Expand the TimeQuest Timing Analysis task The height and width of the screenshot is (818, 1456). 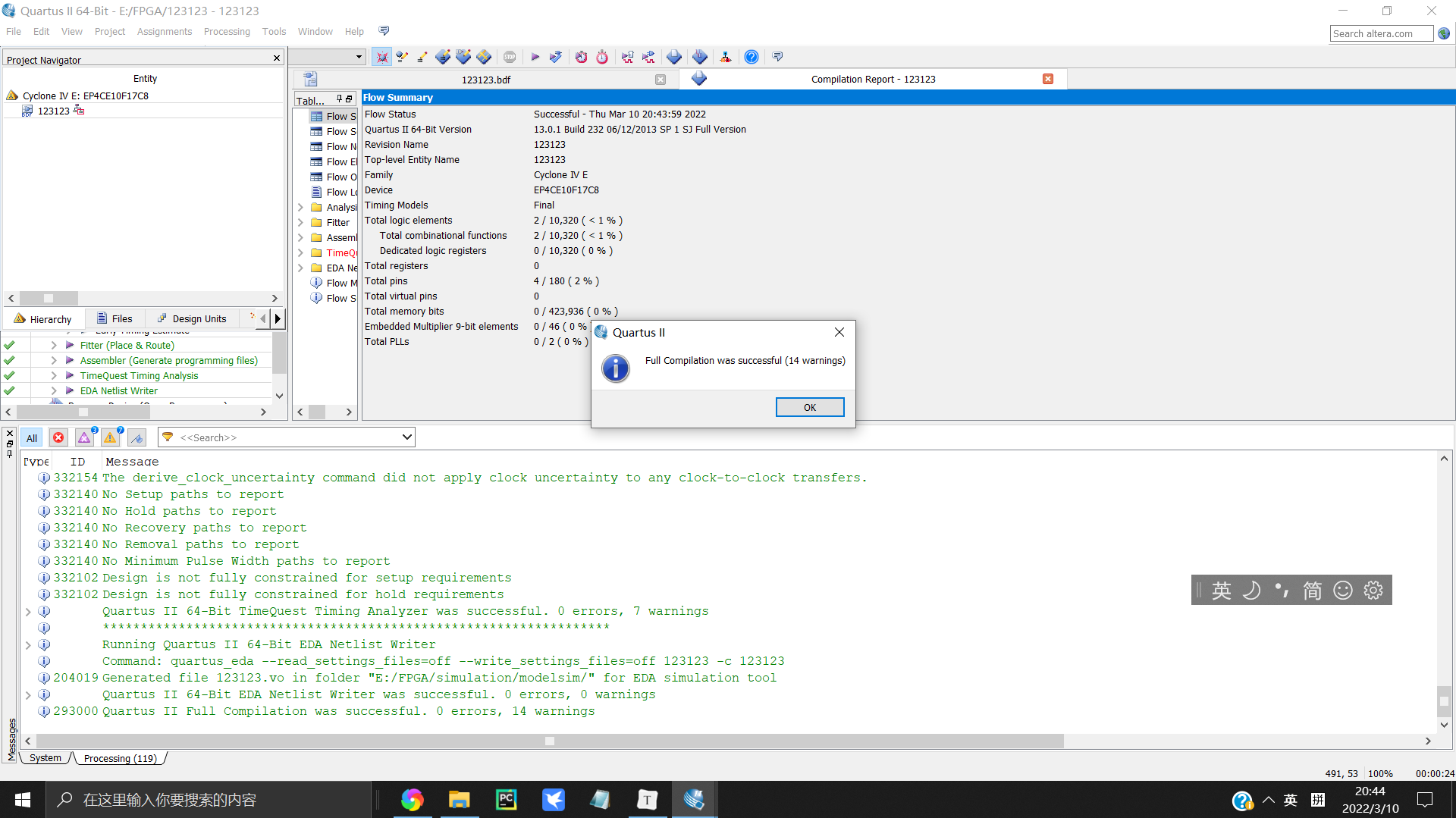tap(54, 375)
